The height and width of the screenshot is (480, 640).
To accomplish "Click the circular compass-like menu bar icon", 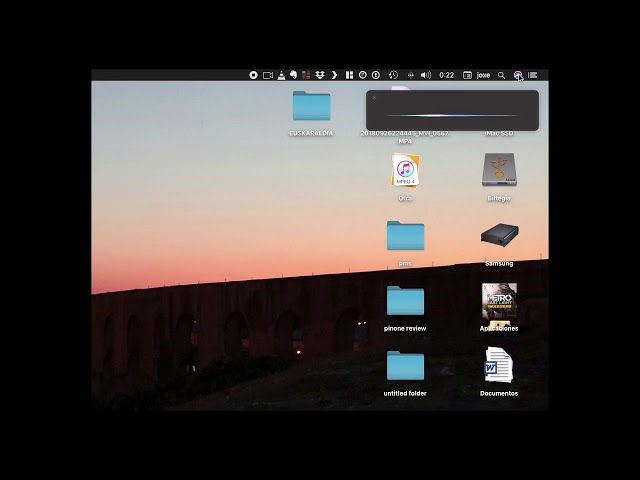I will 362,75.
